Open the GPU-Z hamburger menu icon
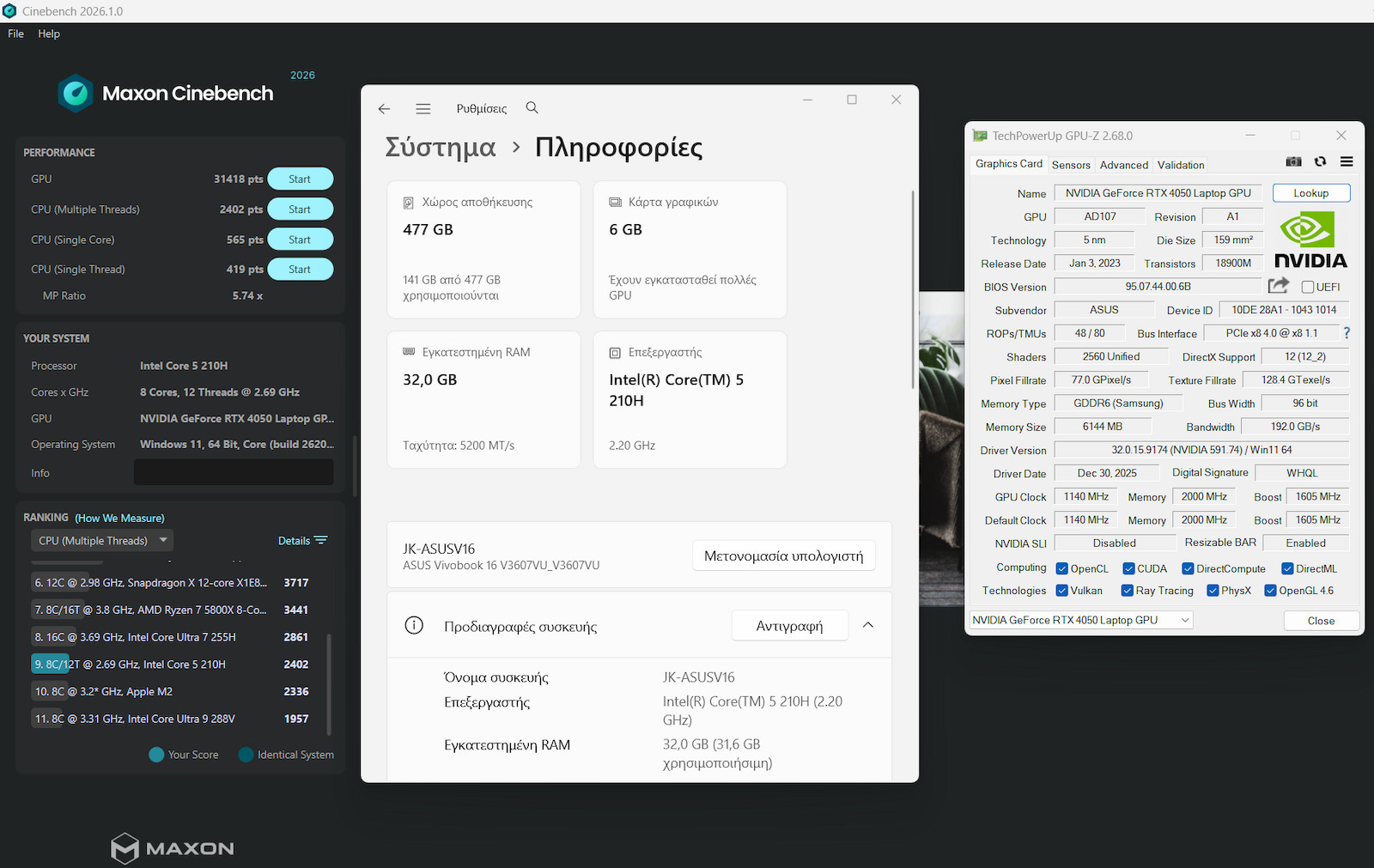 1347,161
